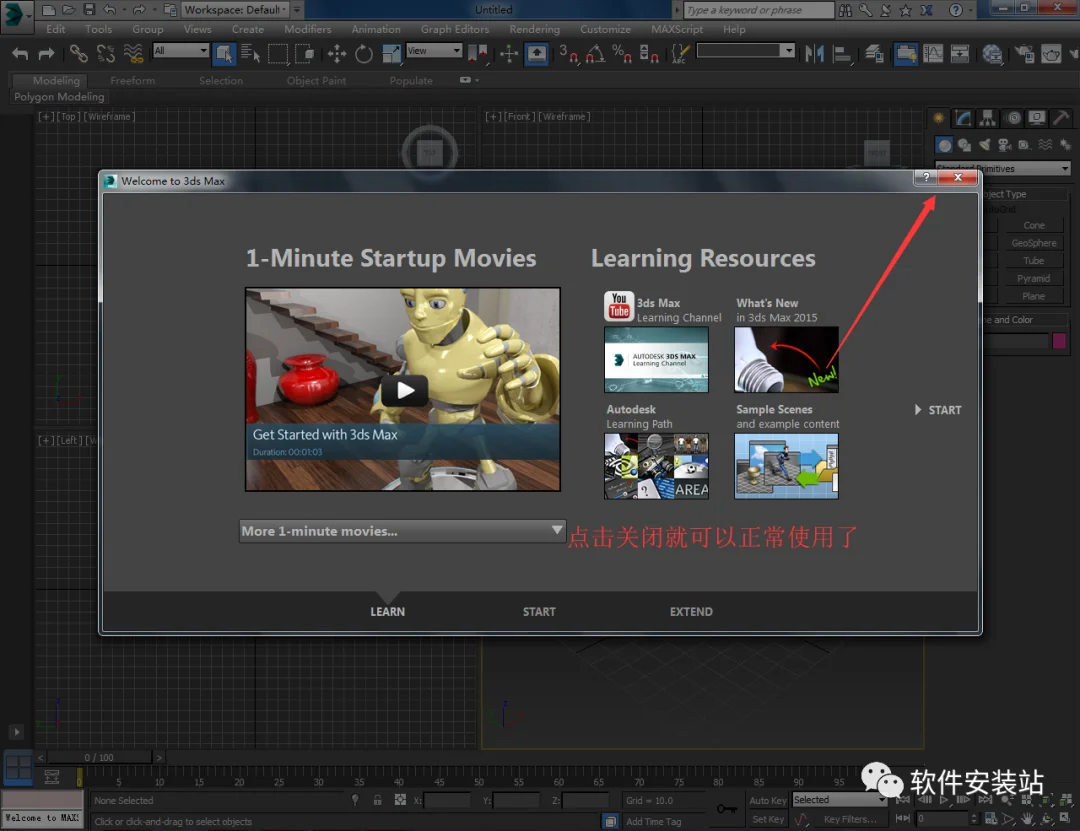Select the Lights category icon
The width and height of the screenshot is (1080, 831).
985,145
